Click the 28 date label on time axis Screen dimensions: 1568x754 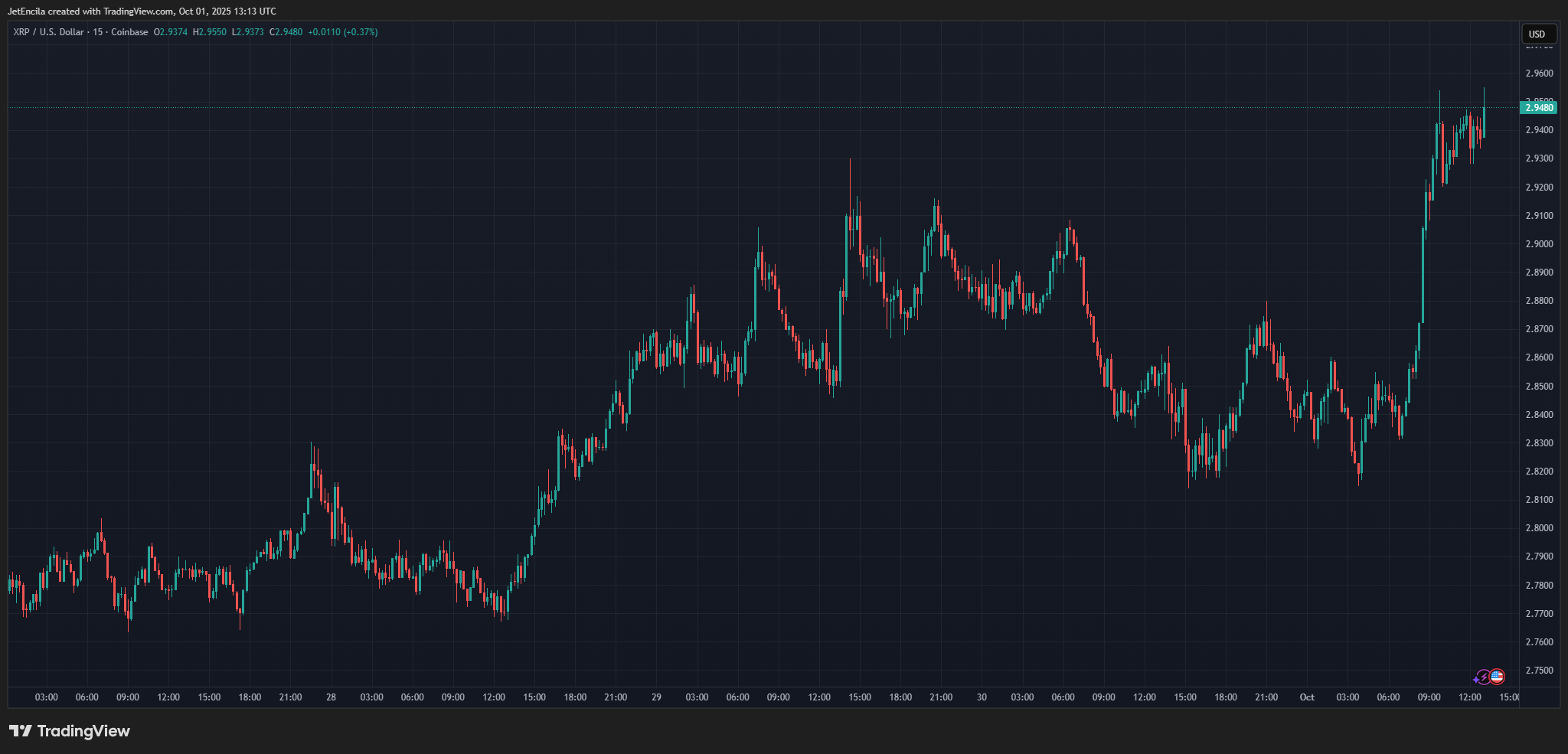pyautogui.click(x=331, y=697)
